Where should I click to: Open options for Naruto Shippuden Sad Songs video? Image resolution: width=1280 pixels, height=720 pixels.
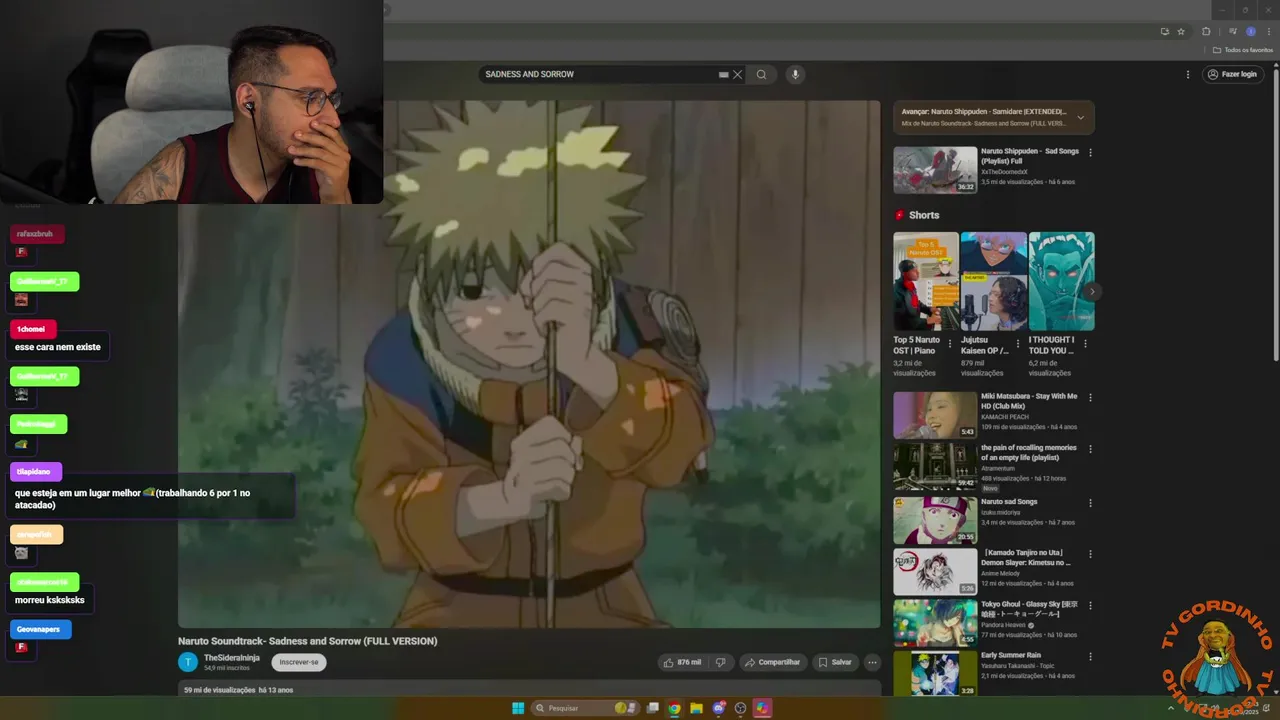[1090, 153]
